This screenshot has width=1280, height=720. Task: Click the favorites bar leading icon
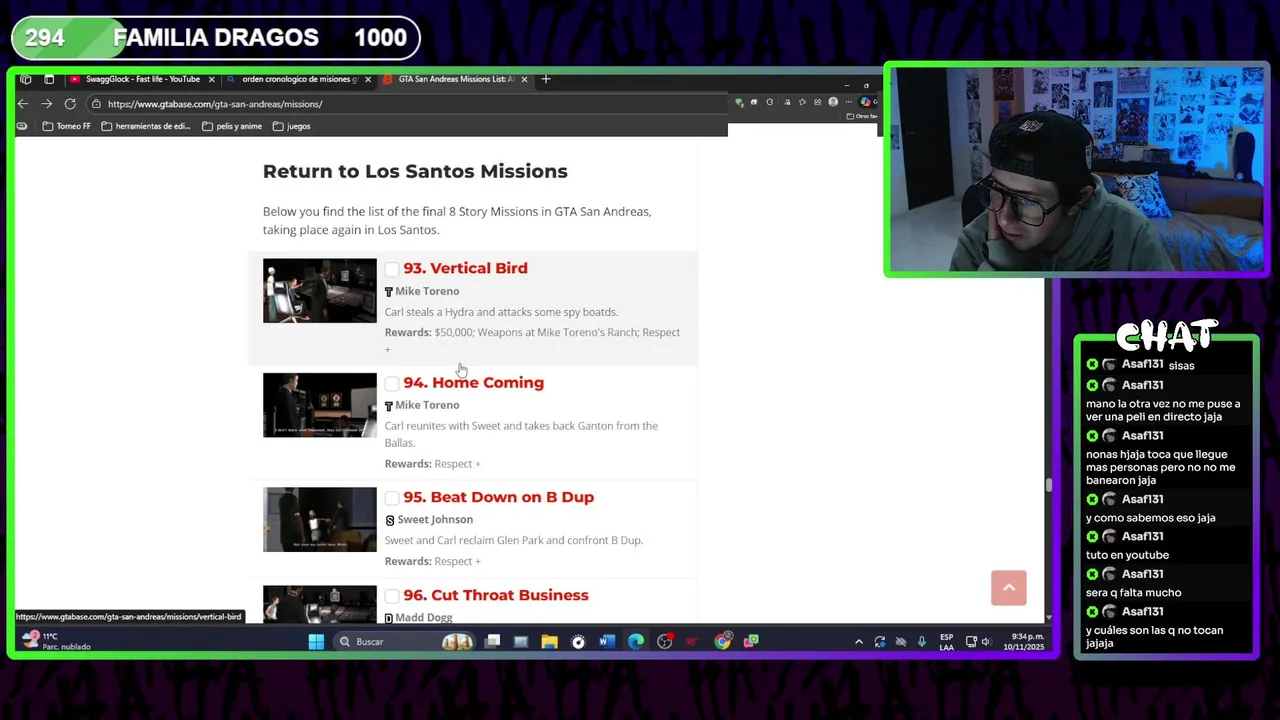(x=22, y=126)
